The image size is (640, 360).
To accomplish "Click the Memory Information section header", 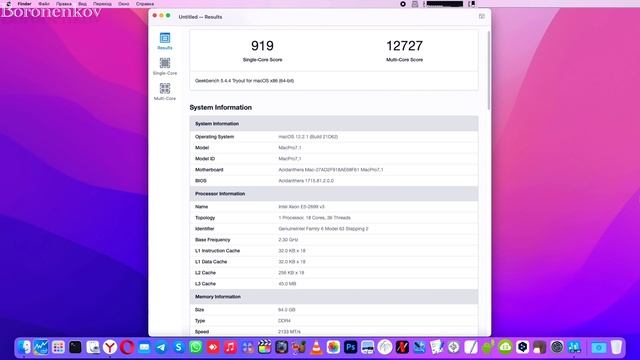I will [334, 297].
